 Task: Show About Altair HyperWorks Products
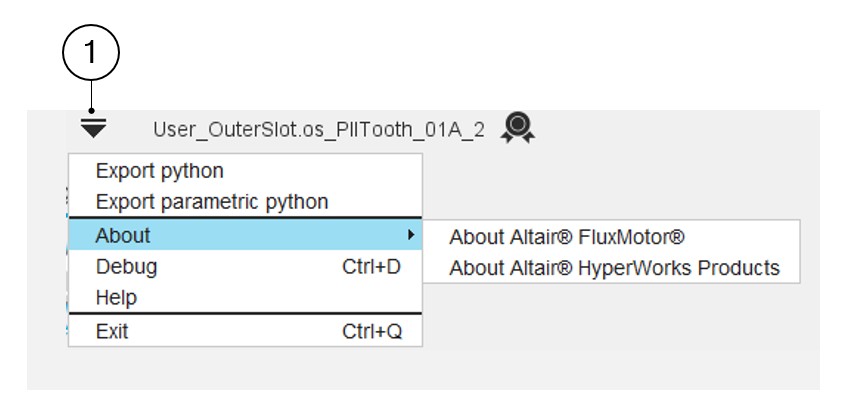(x=614, y=268)
